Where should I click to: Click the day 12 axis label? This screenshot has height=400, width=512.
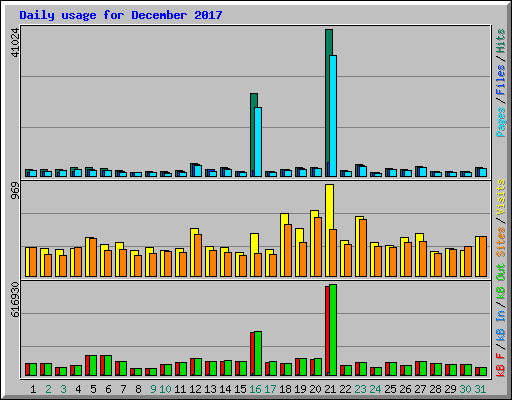(x=195, y=389)
